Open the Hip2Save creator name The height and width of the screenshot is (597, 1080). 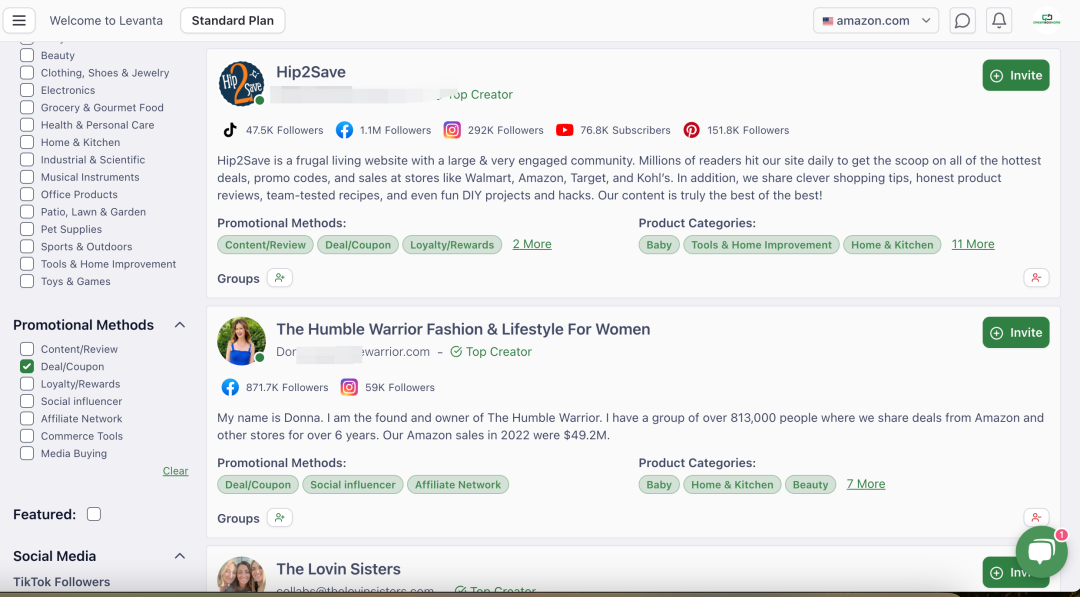311,72
